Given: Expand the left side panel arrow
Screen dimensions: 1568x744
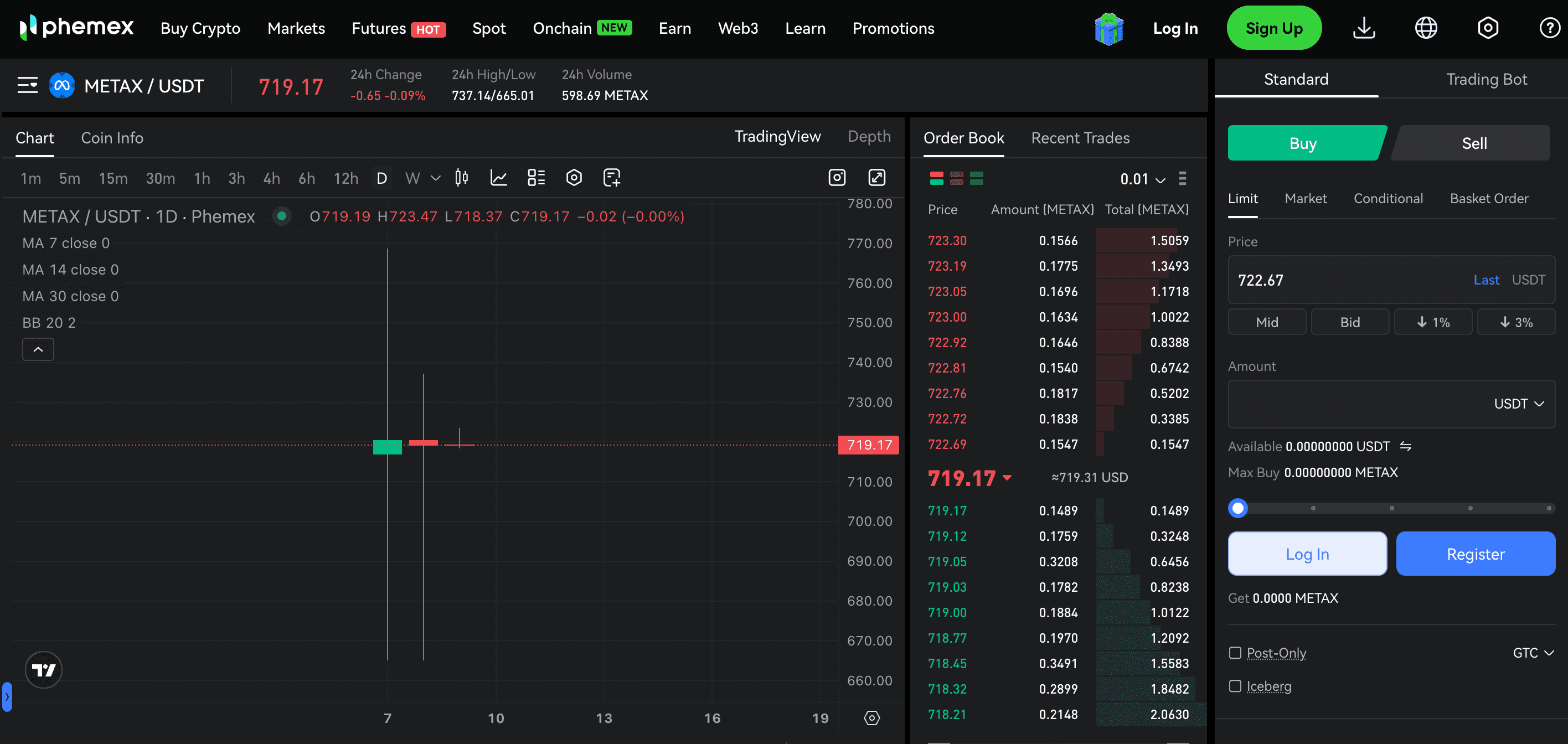Looking at the screenshot, I should click(7, 696).
